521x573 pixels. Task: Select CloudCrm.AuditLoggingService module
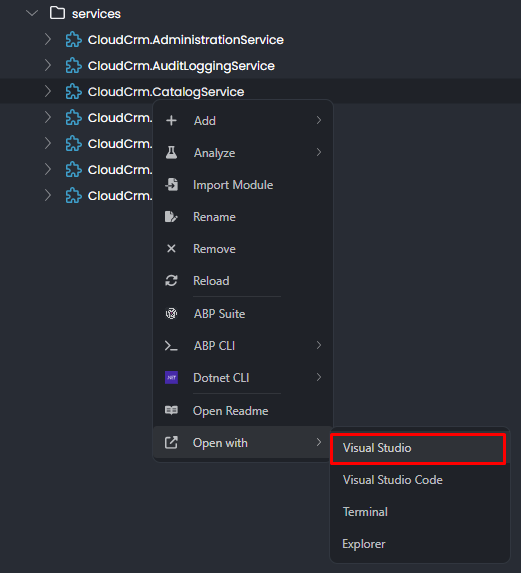[x=181, y=66]
